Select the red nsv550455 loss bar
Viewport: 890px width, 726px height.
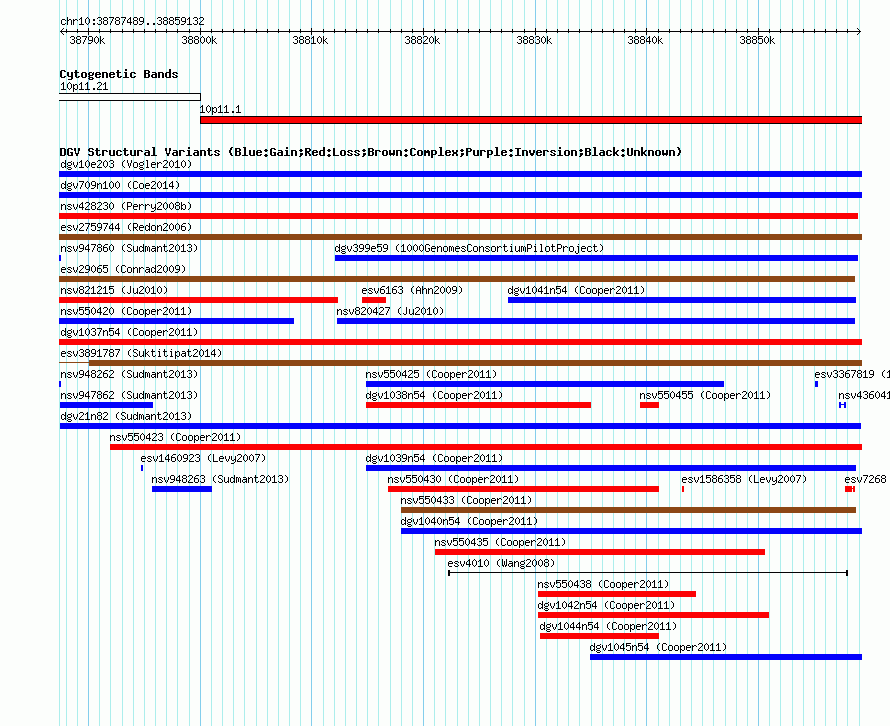pos(649,405)
